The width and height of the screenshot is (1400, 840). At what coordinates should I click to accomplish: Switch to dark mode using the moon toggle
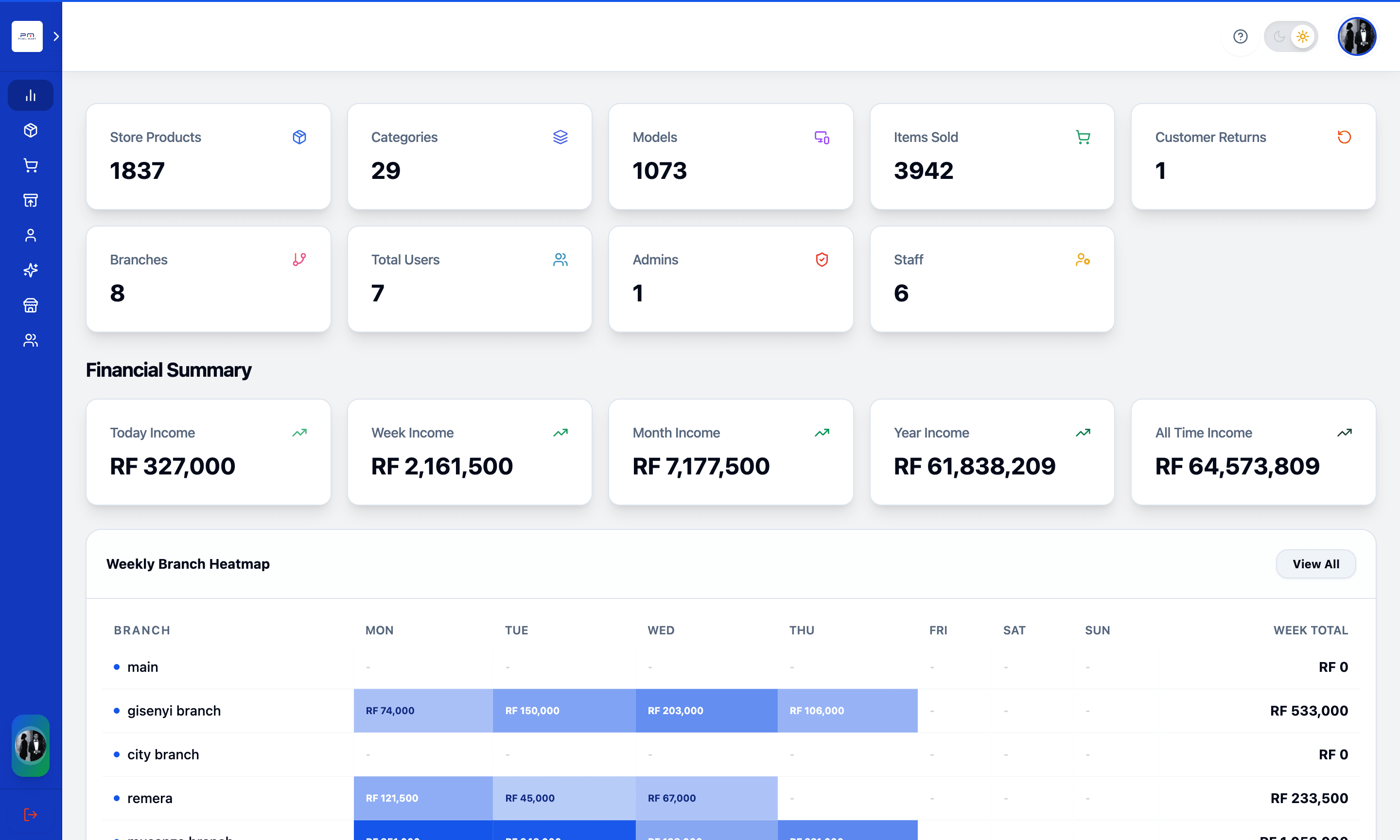pos(1279,36)
